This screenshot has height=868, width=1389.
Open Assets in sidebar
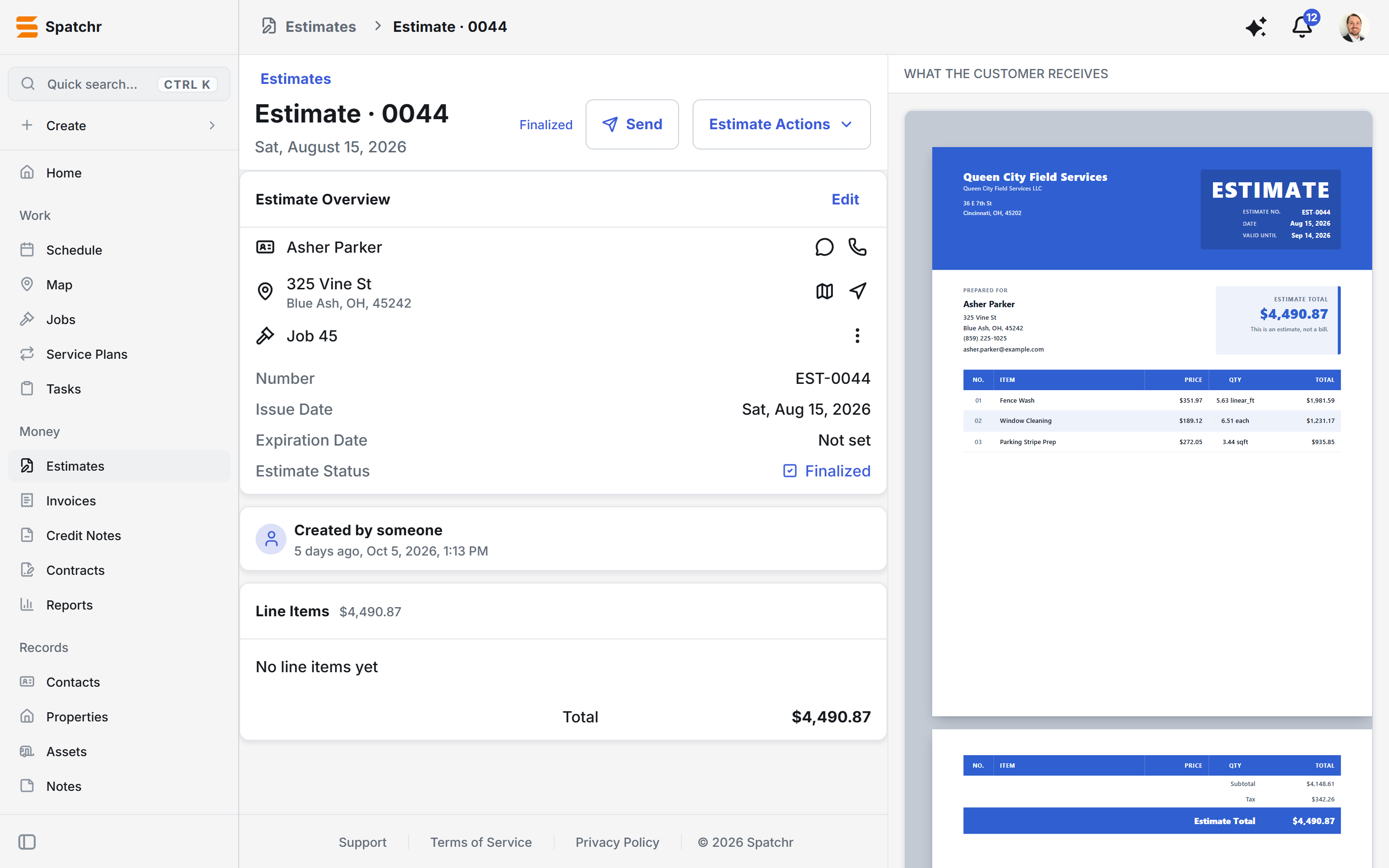pyautogui.click(x=119, y=751)
